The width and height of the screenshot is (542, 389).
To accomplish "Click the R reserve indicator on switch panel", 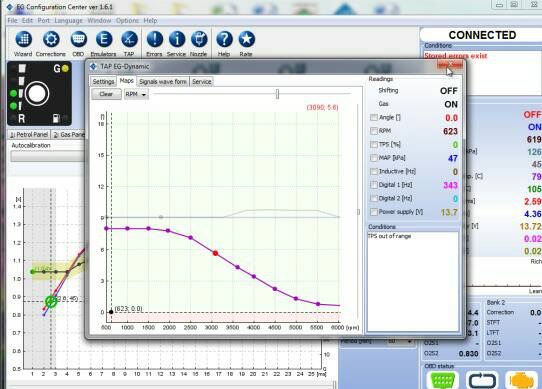I will coord(21,119).
